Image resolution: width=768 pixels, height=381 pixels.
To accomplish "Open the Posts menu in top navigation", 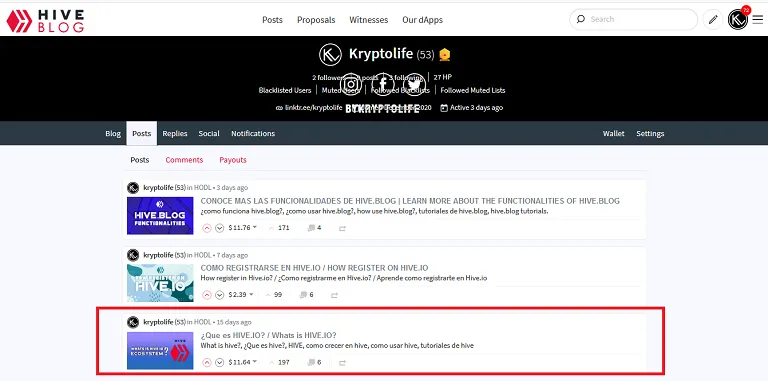I will pyautogui.click(x=272, y=20).
